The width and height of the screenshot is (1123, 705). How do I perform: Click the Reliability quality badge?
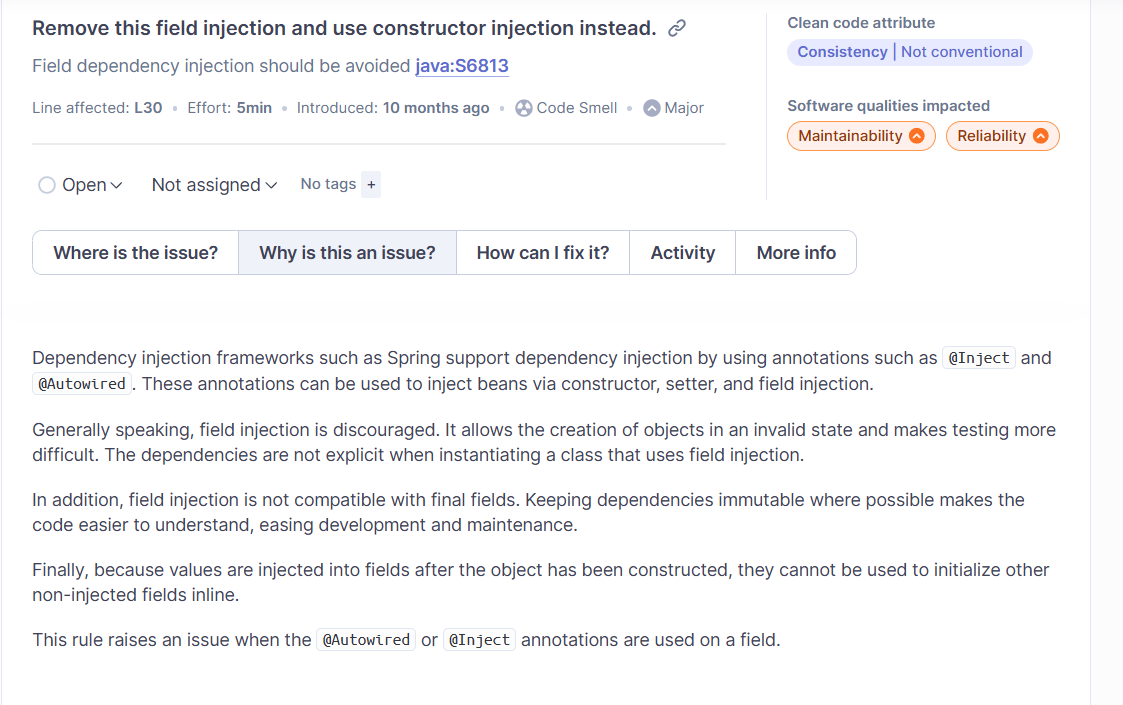(x=1002, y=136)
